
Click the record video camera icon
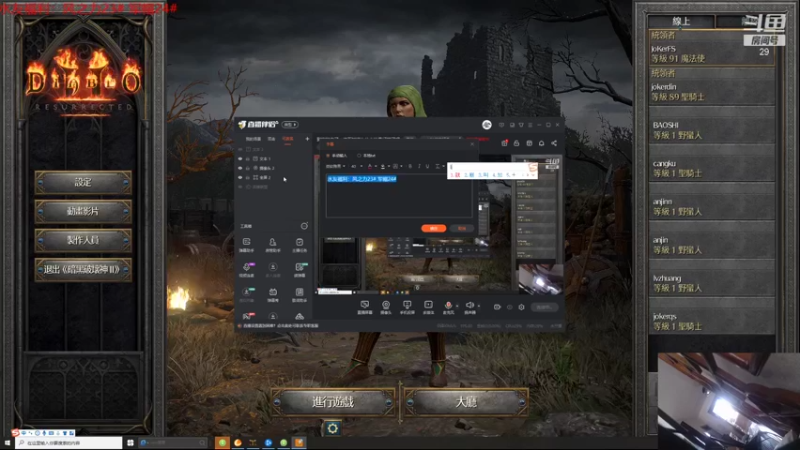[x=497, y=307]
